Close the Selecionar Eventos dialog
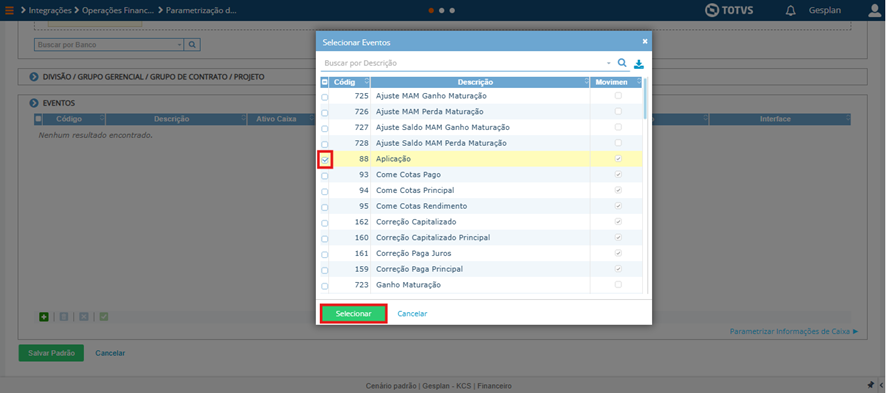 [x=645, y=42]
